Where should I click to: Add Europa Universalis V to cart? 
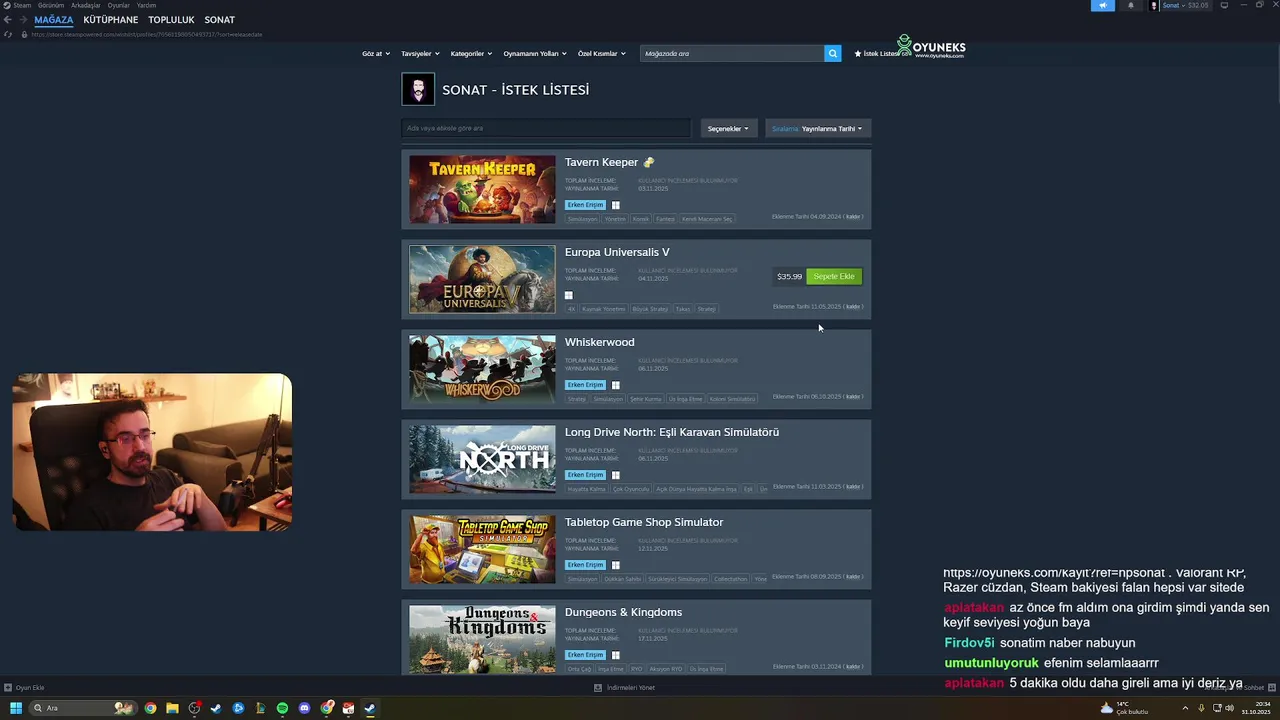click(834, 276)
